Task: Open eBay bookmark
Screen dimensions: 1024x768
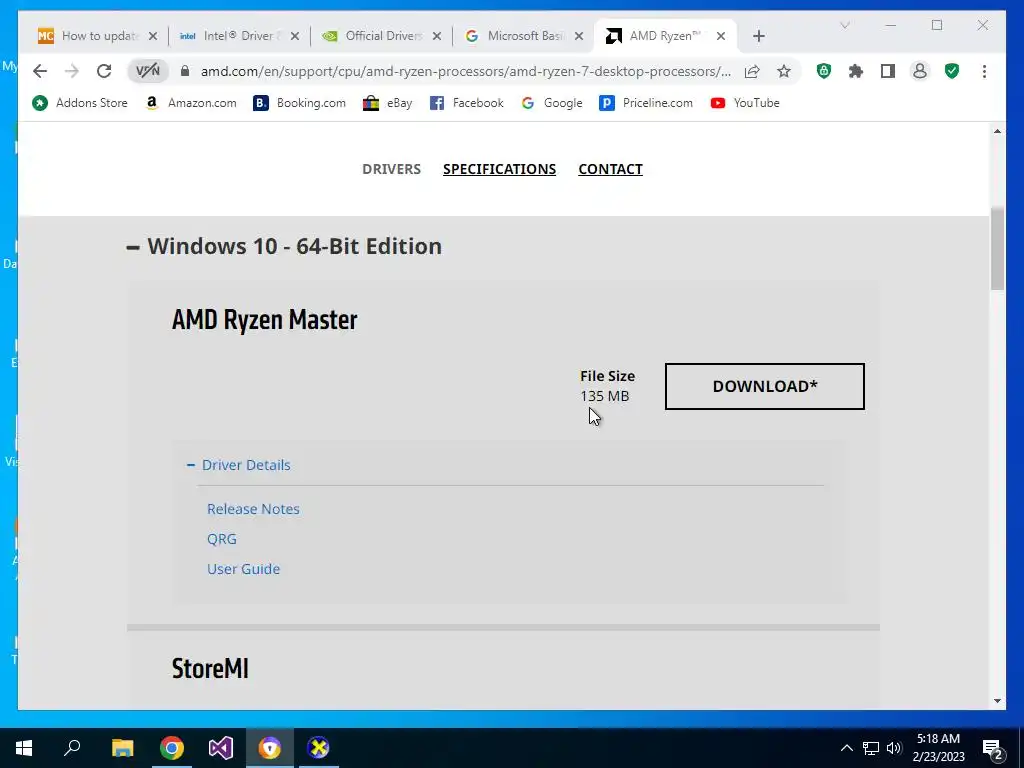Action: [x=388, y=103]
